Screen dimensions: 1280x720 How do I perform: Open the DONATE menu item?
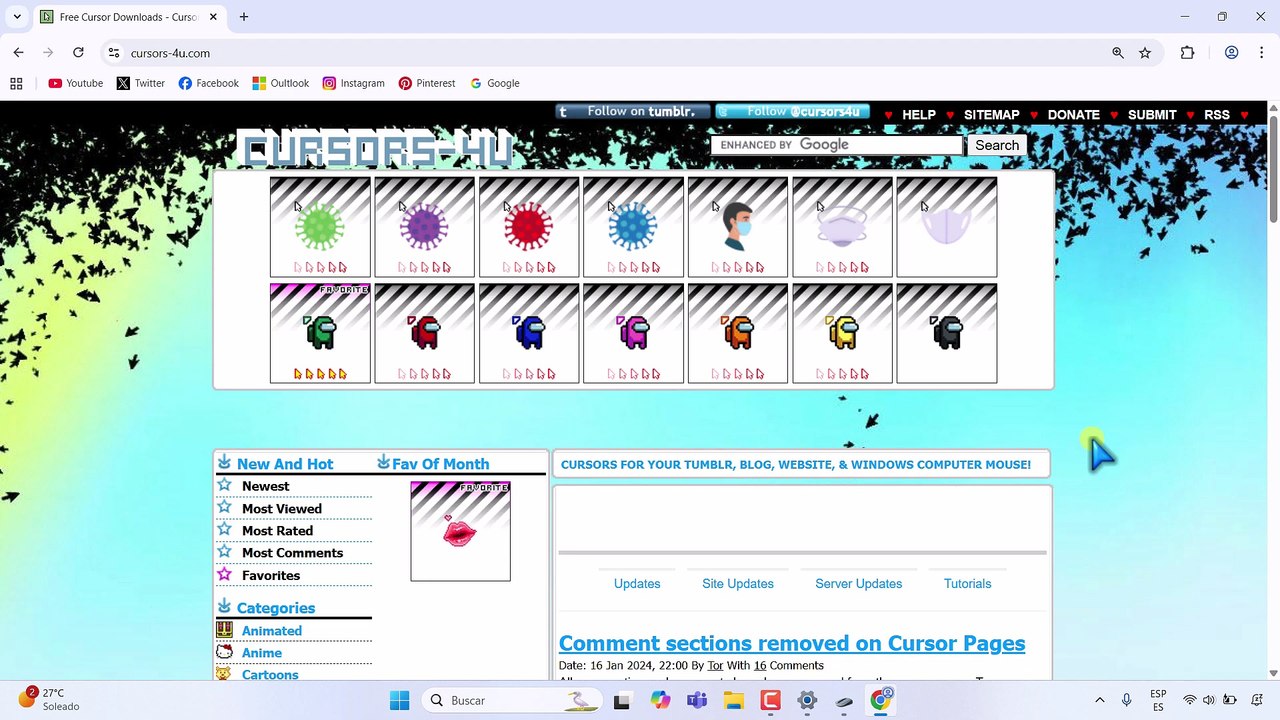(x=1074, y=115)
